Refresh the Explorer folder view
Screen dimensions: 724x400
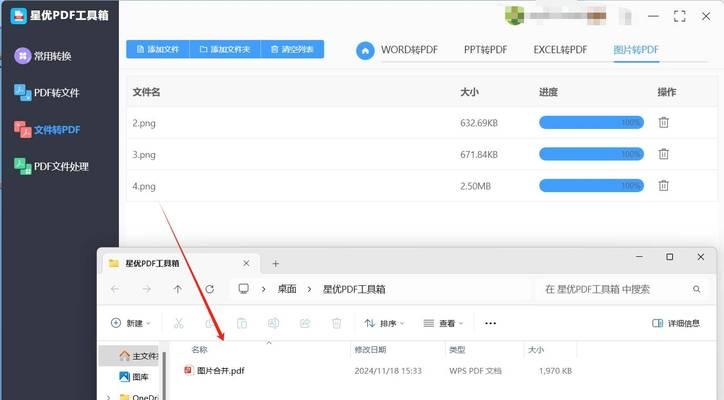click(x=210, y=289)
